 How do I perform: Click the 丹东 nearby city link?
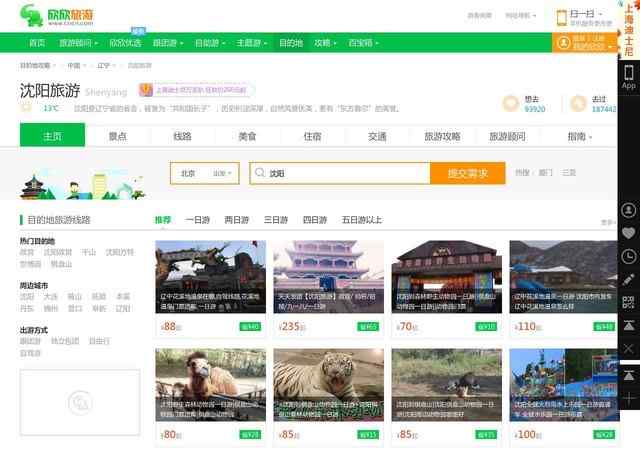(27, 308)
